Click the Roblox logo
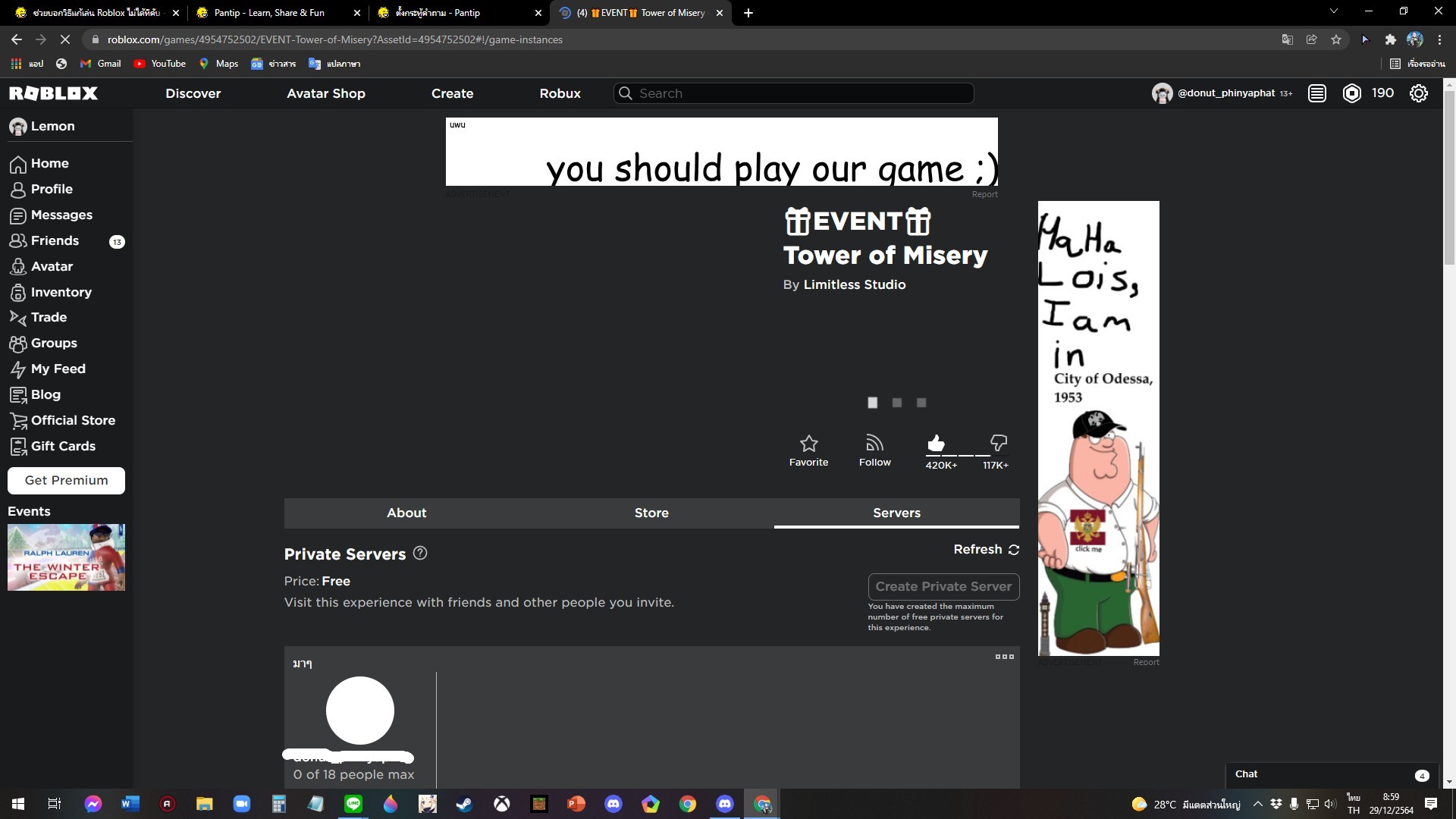 [x=53, y=93]
